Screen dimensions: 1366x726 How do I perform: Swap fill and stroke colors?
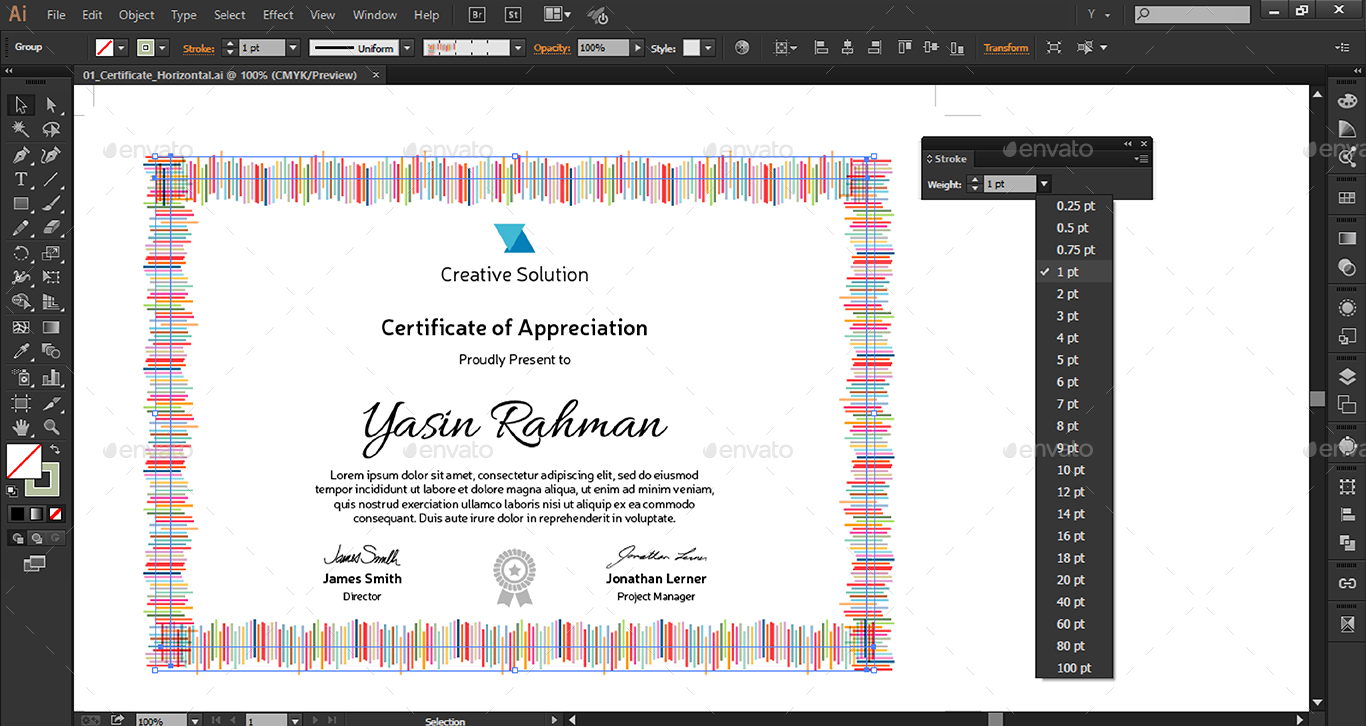point(56,450)
